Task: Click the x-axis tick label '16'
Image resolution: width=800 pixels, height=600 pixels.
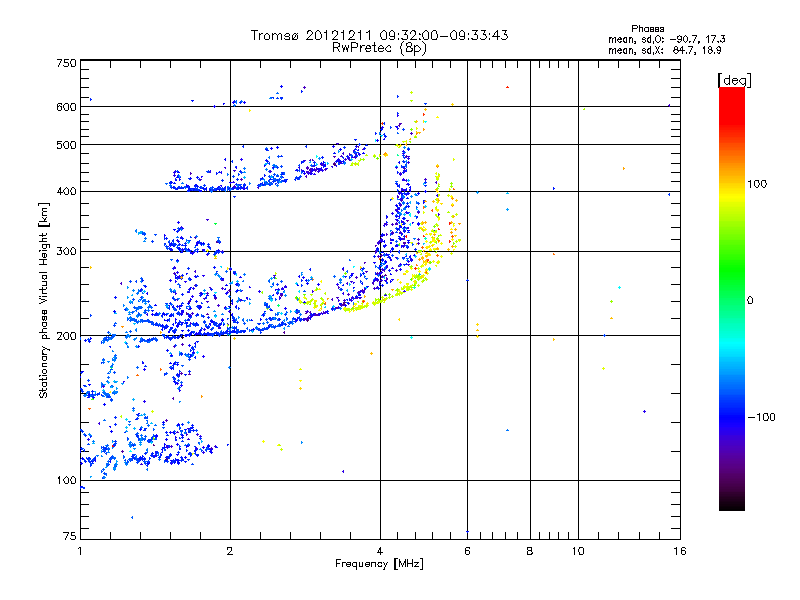Action: click(680, 551)
